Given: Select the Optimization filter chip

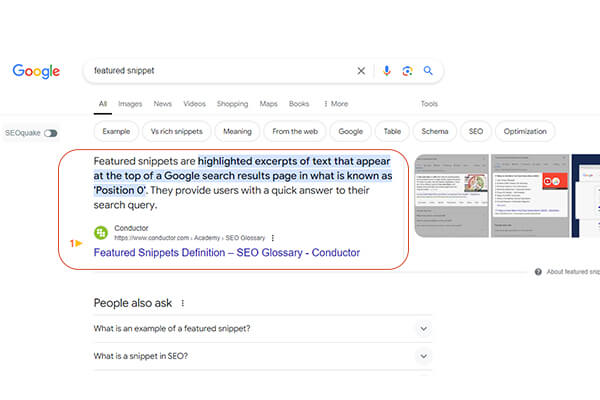Looking at the screenshot, I should [x=525, y=131].
